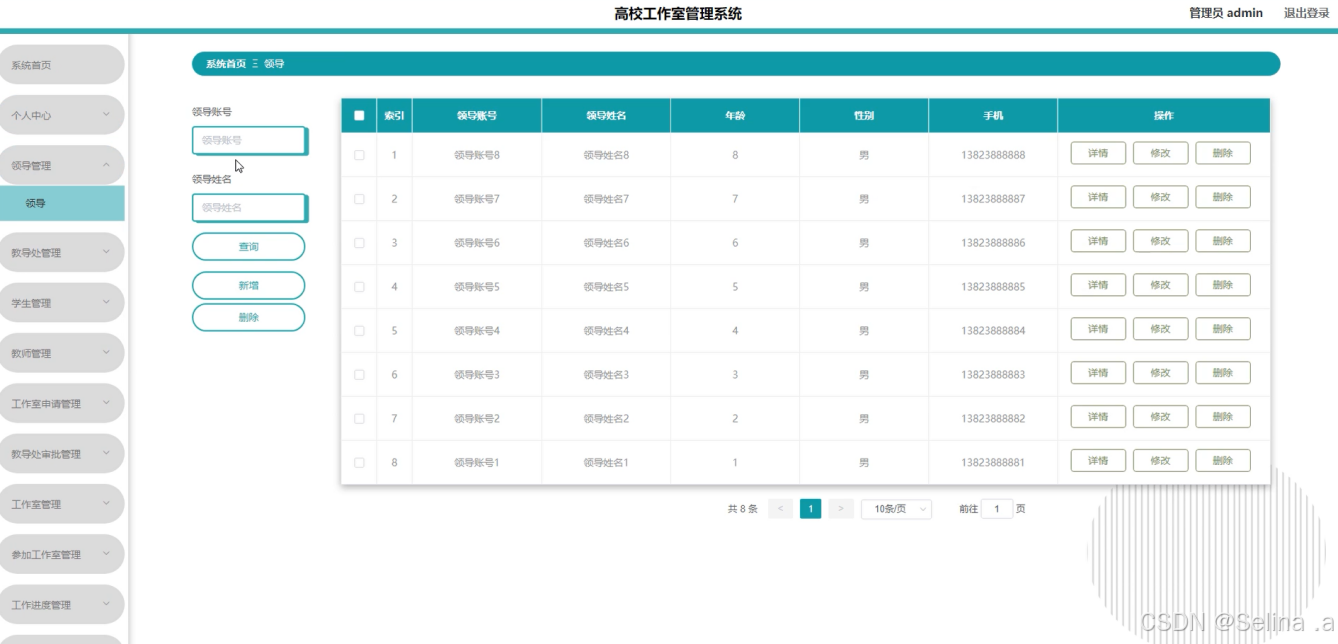Click the 共 8 条 total count text
This screenshot has height=644, width=1338.
[743, 509]
